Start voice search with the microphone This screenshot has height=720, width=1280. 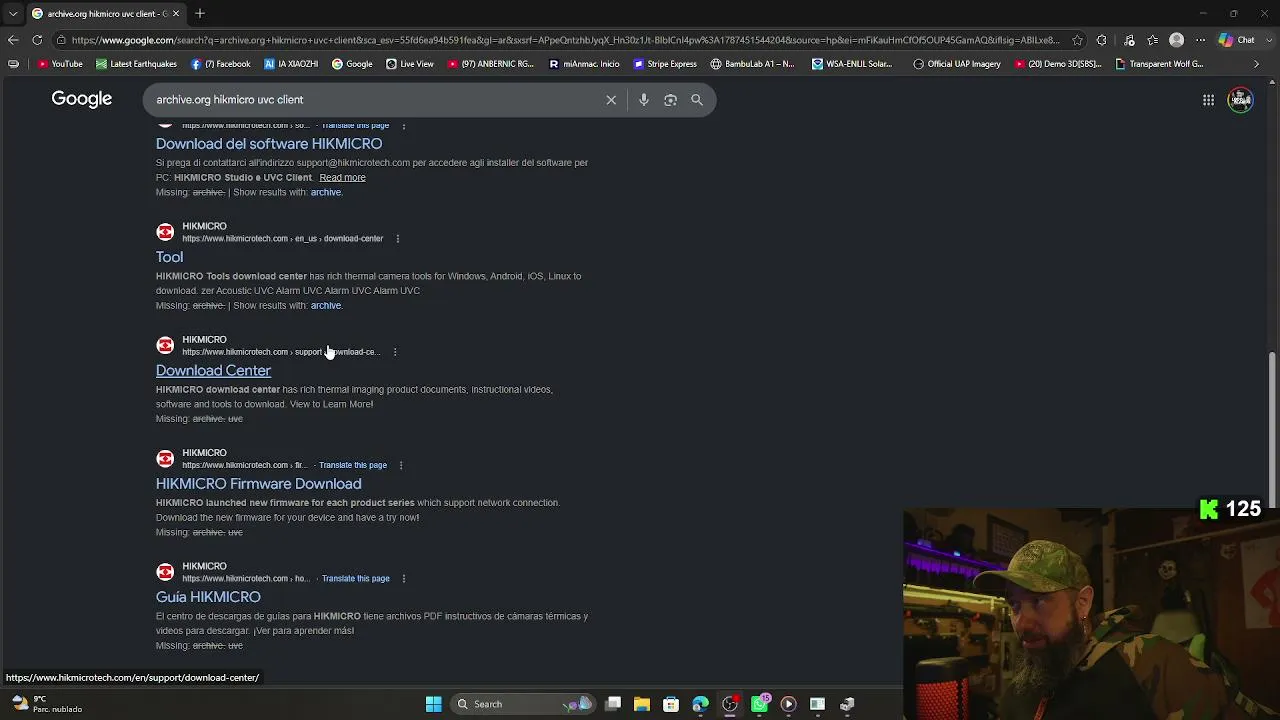pos(644,100)
